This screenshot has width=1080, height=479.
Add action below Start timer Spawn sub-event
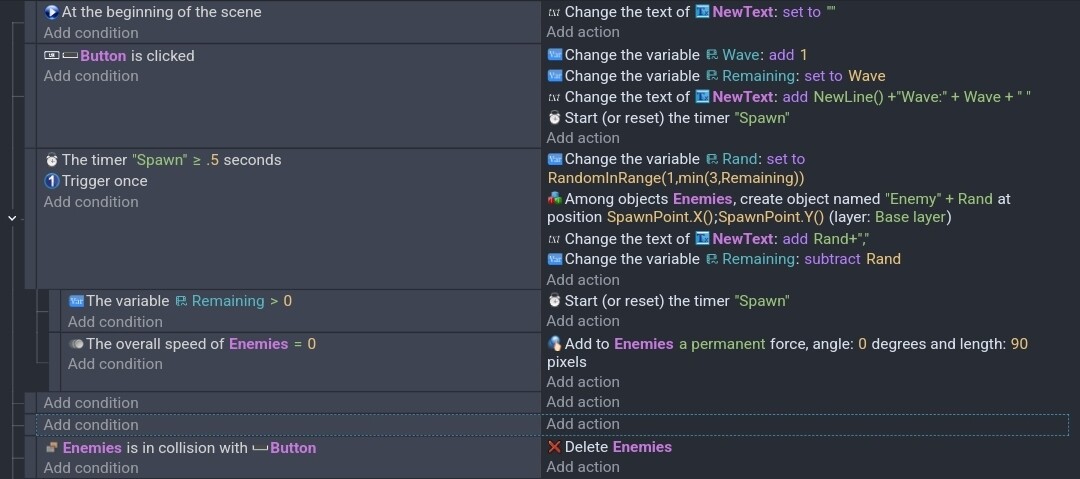(x=583, y=320)
